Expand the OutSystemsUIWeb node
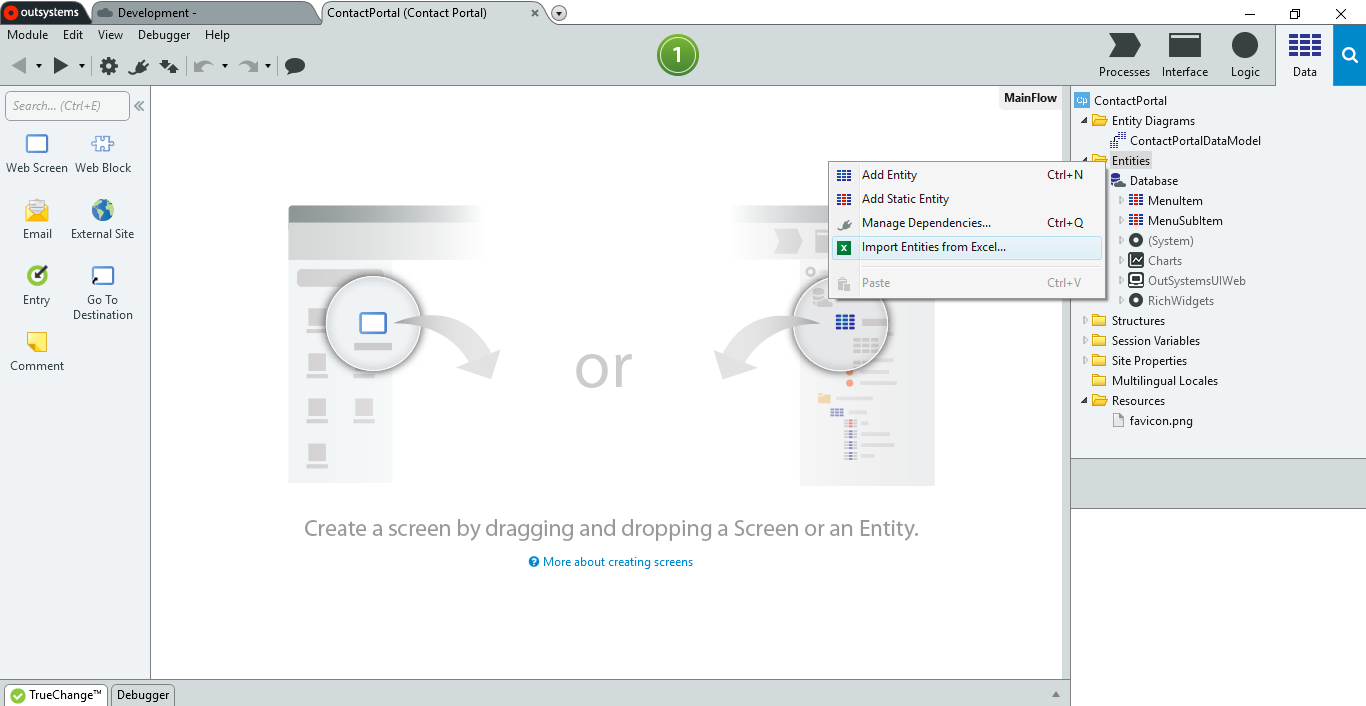 coord(1121,281)
